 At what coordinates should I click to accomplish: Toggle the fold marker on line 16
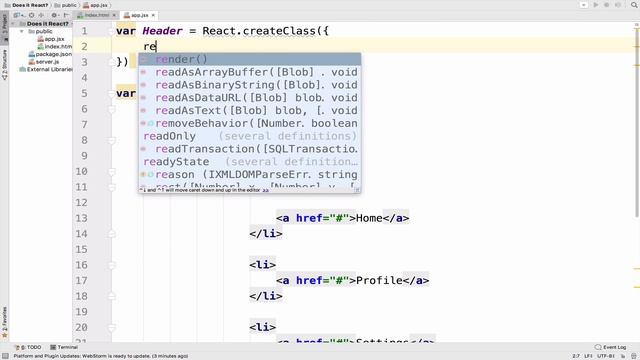(x=111, y=265)
